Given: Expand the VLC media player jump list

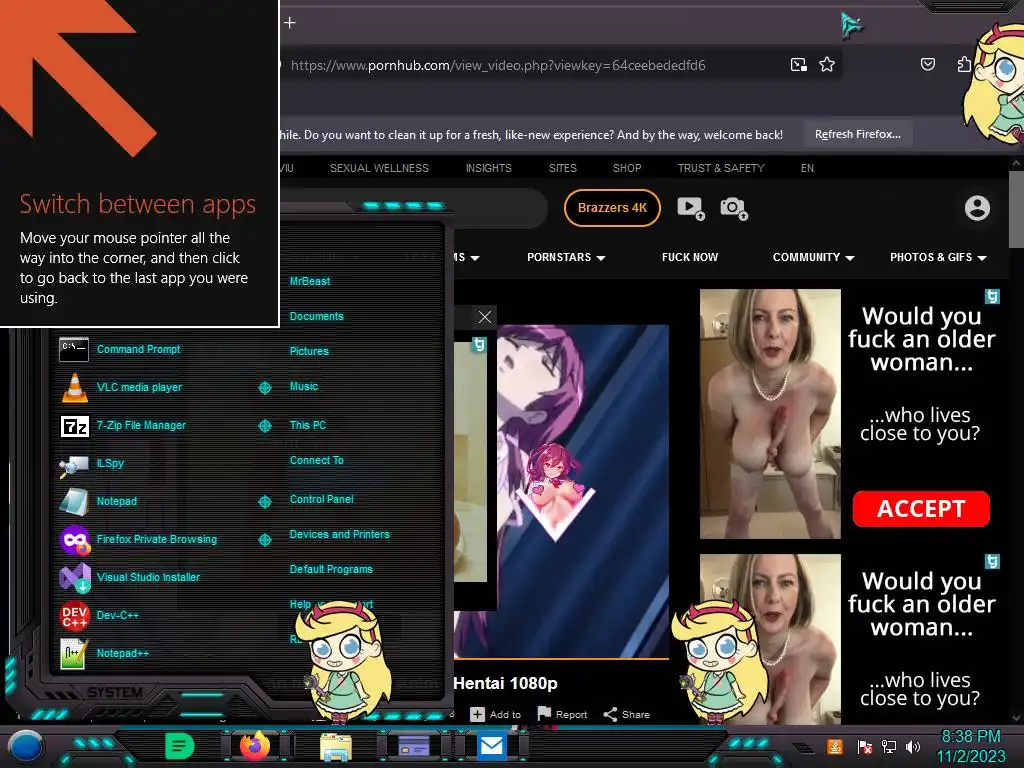Looking at the screenshot, I should coord(264,388).
